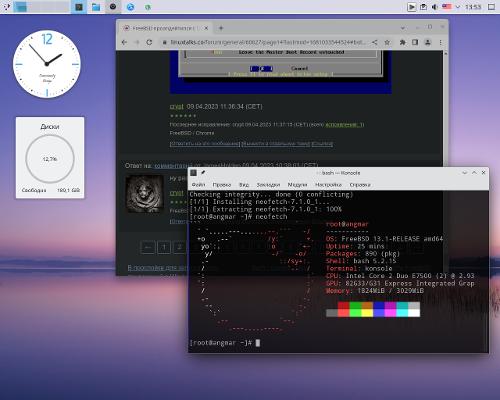Screen dimensions: 500x400
Task: Click the forum user avatar image
Action: pyautogui.click(x=144, y=194)
